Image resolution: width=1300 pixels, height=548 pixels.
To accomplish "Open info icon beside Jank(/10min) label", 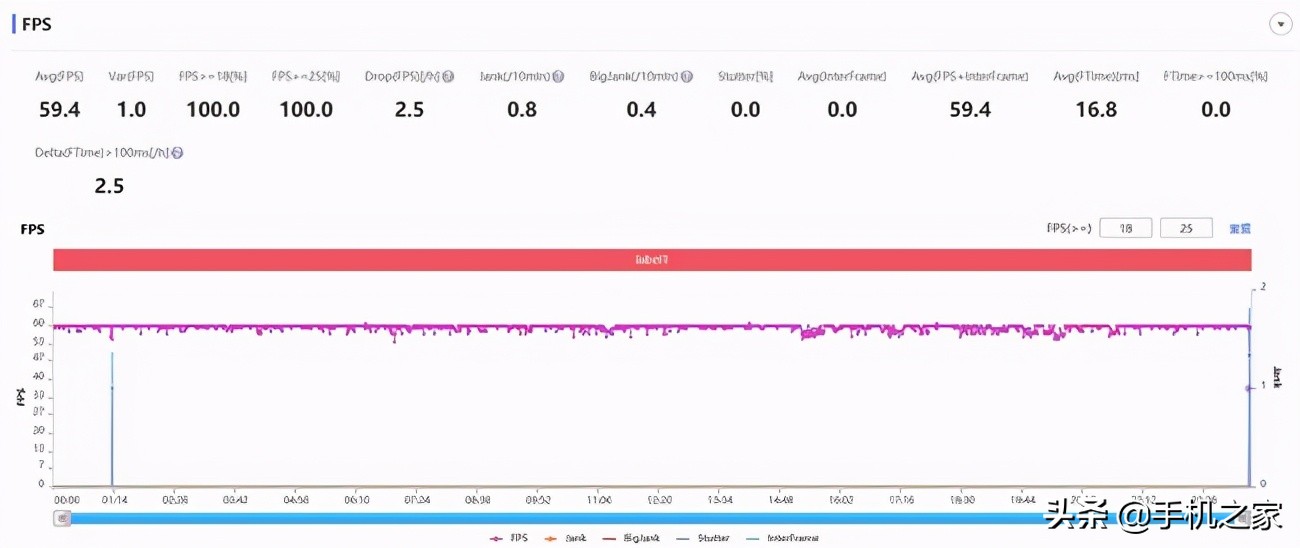I will pyautogui.click(x=558, y=77).
